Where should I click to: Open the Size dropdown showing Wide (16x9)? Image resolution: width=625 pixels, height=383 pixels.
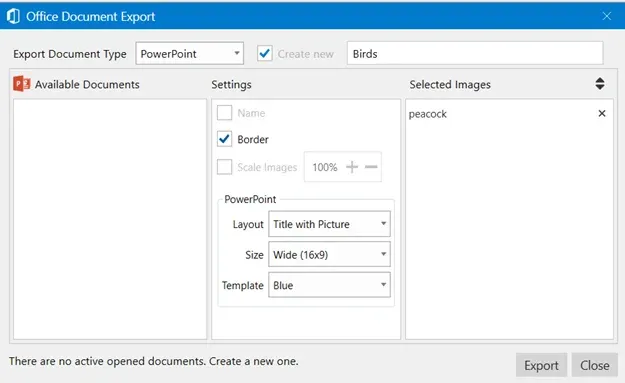pos(329,254)
